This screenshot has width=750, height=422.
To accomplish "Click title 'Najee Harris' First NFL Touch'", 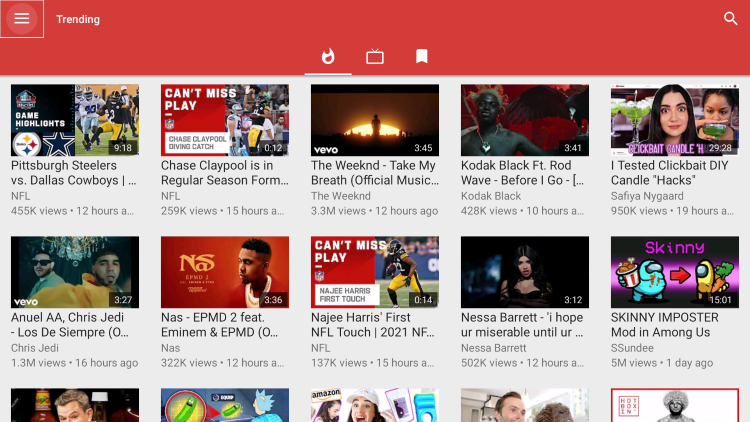I will tap(373, 325).
